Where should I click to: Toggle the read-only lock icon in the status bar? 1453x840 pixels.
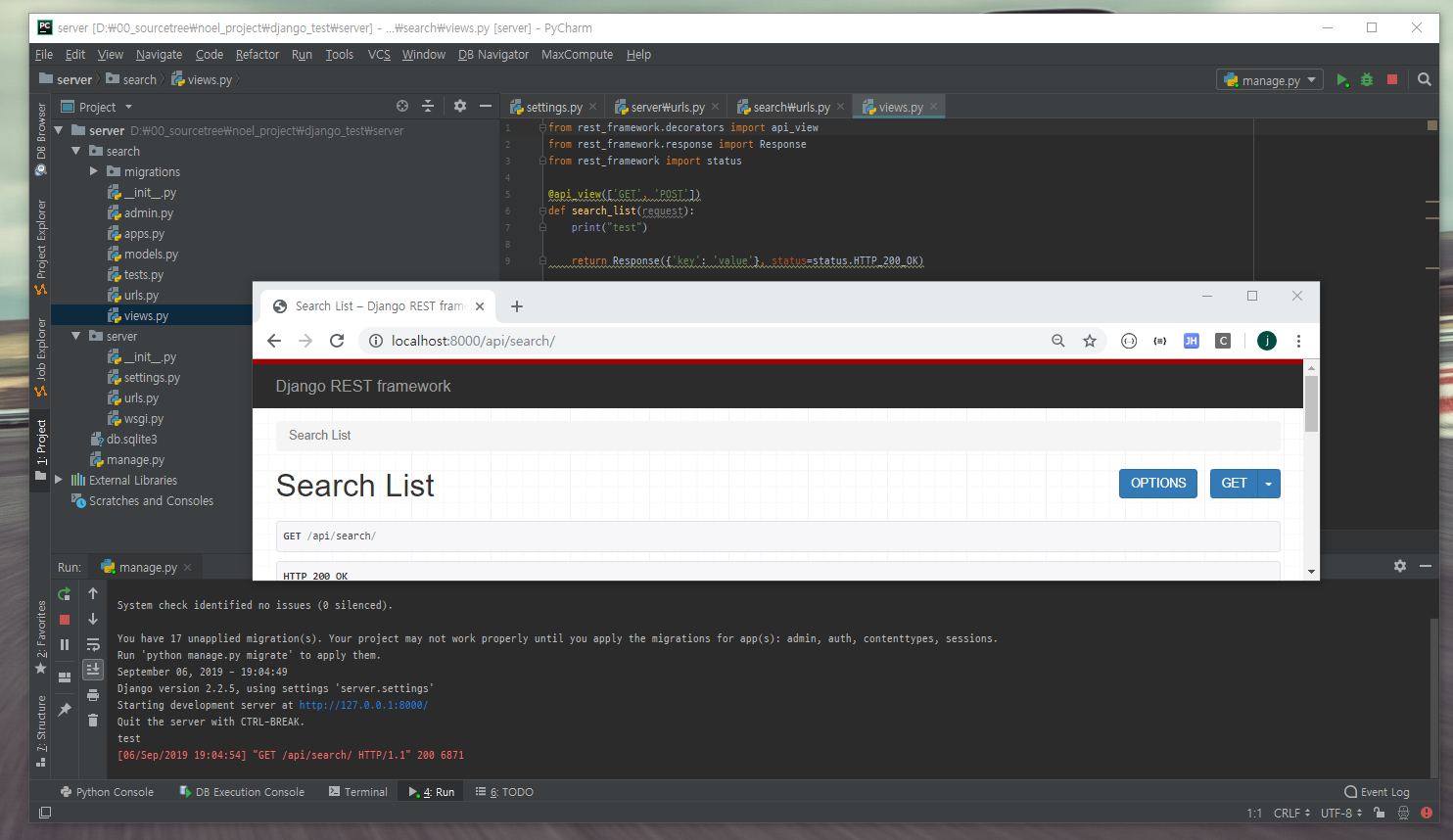[1380, 813]
